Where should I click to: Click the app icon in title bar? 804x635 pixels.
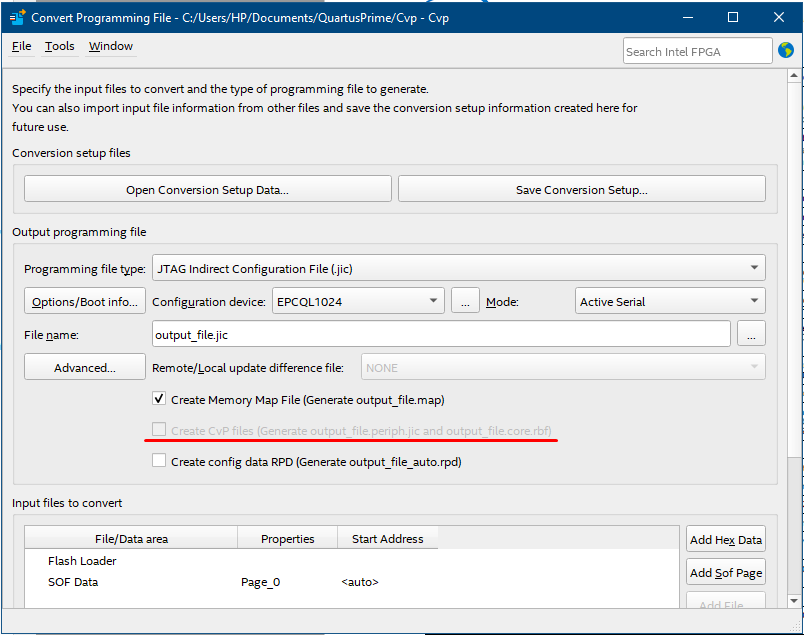tap(17, 17)
